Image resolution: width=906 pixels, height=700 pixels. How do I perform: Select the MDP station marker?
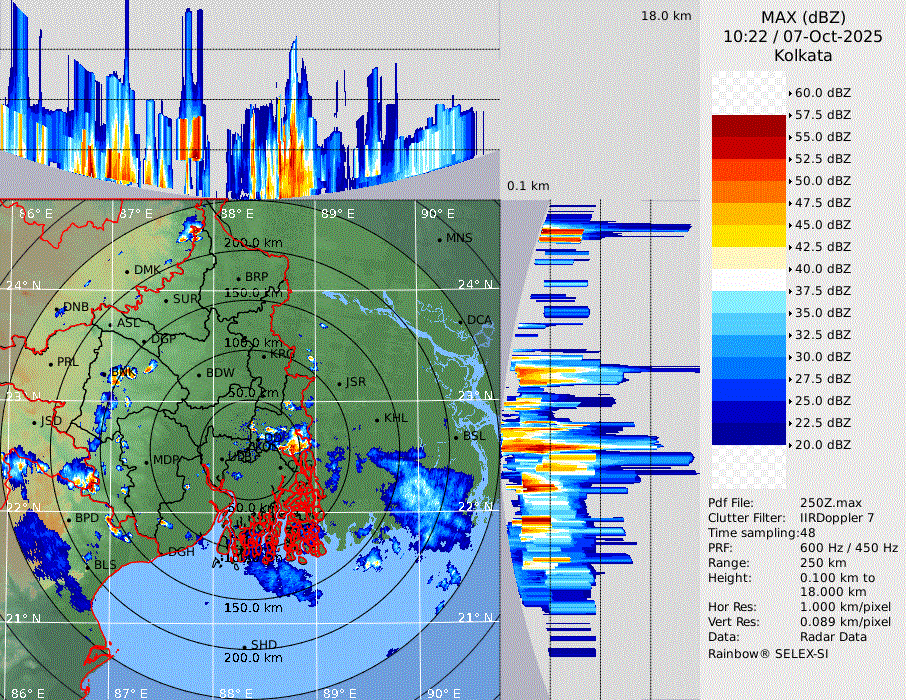146,461
